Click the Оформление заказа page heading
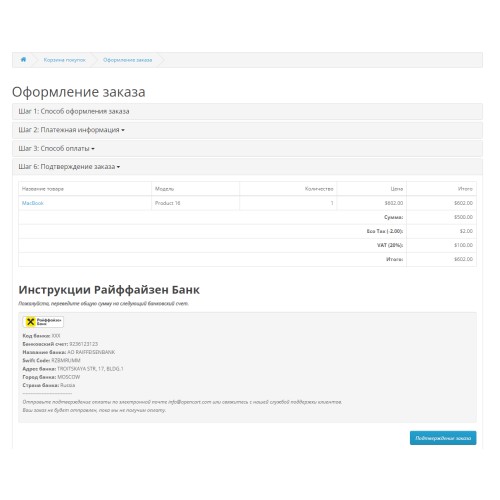 click(x=79, y=92)
